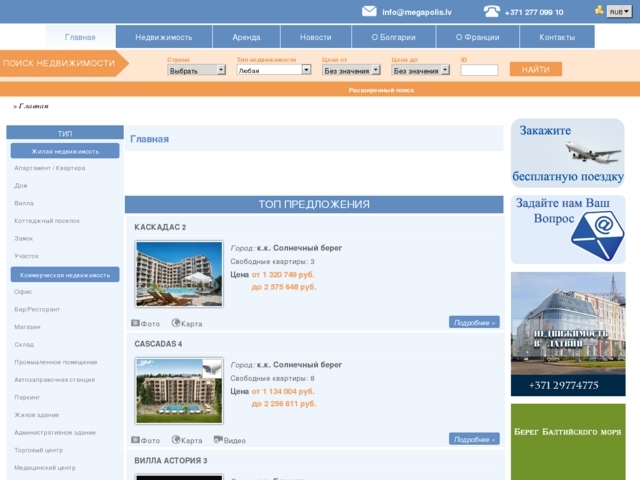Screen dimensions: 640x480
Task: Open the Карта map icon for КАСКАДАС 2
Action: click(176, 323)
